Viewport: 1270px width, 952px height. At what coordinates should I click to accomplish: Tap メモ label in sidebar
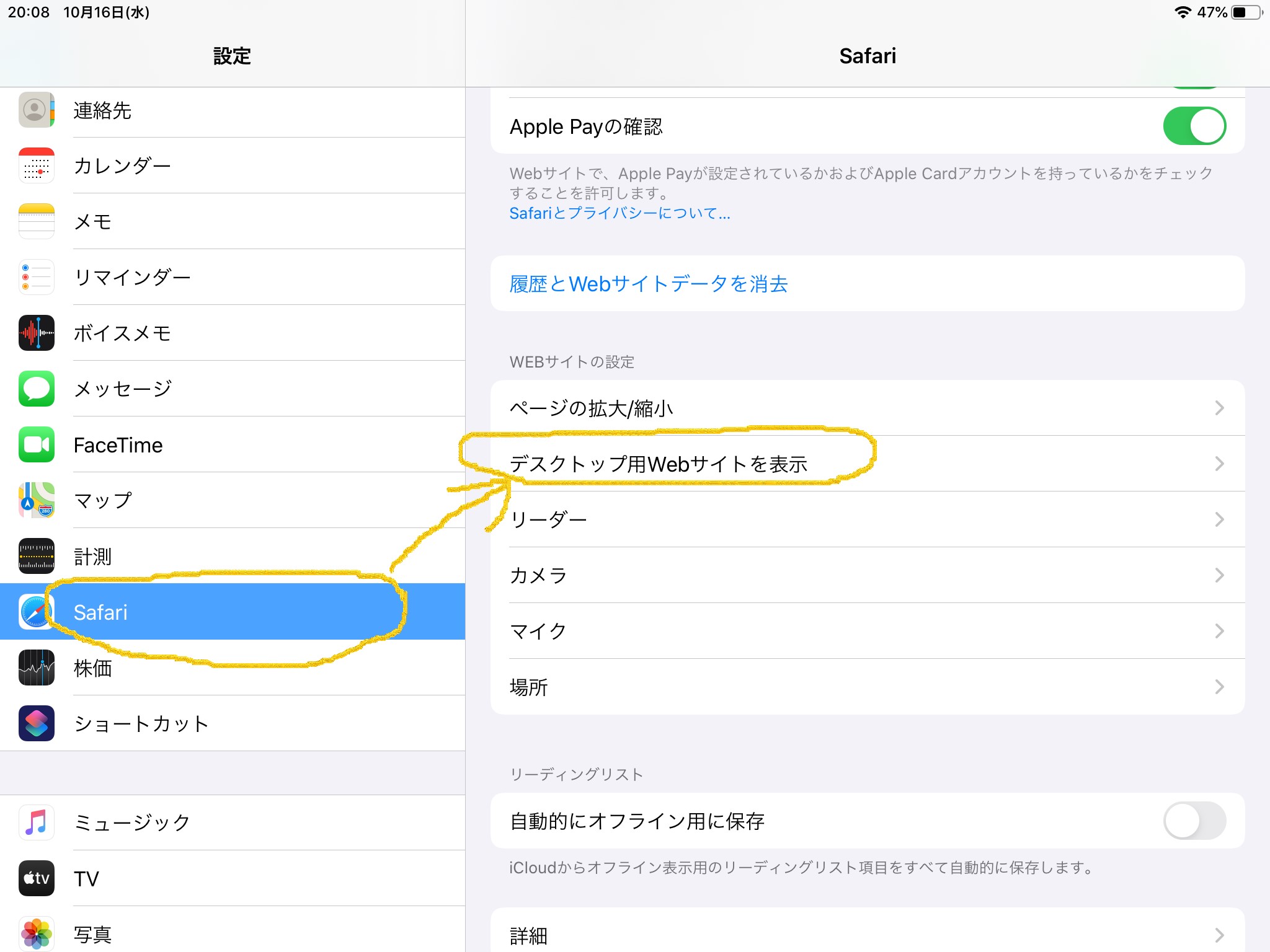point(92,221)
